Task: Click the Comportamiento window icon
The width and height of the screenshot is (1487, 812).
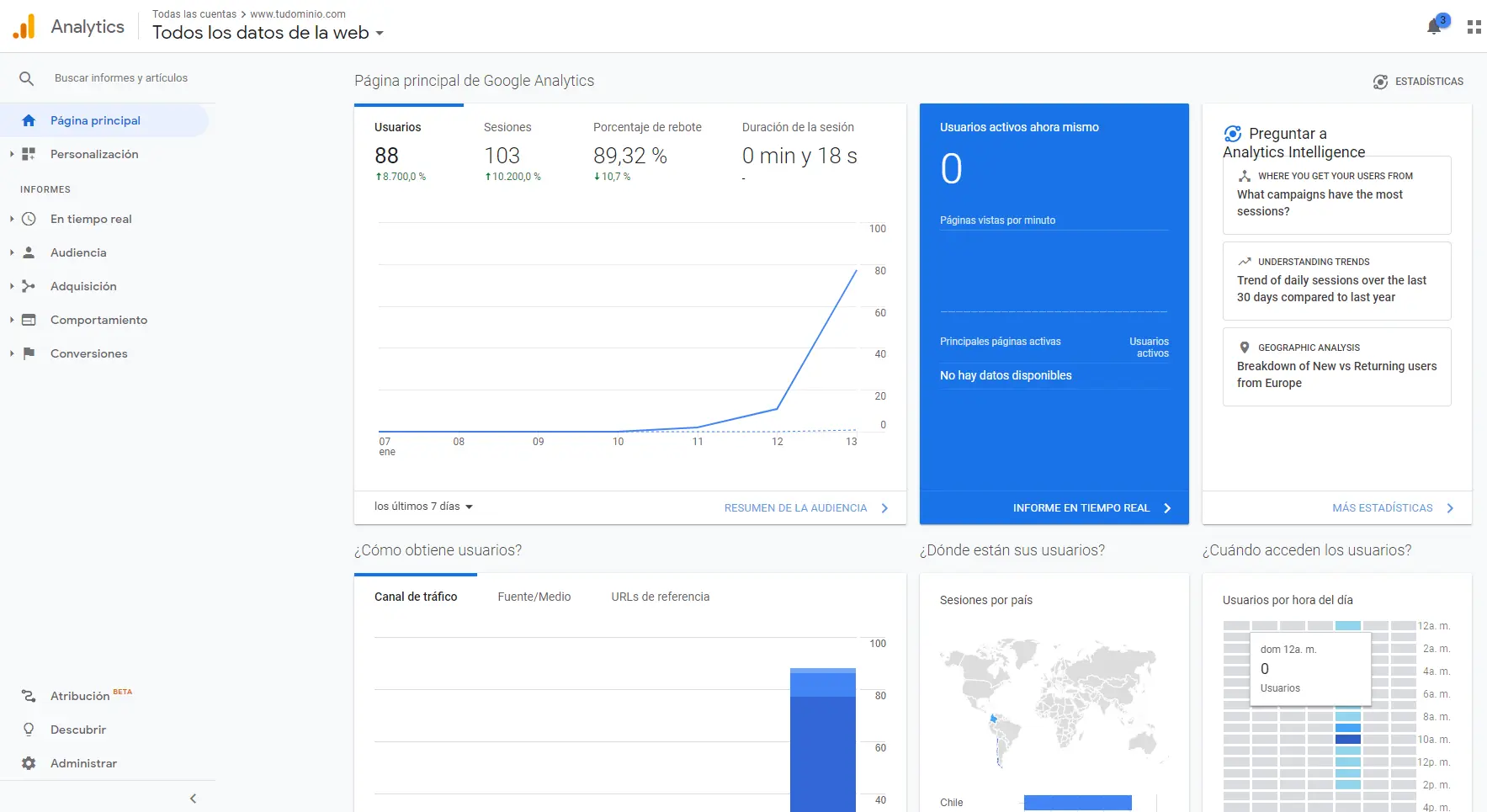Action: 29,320
